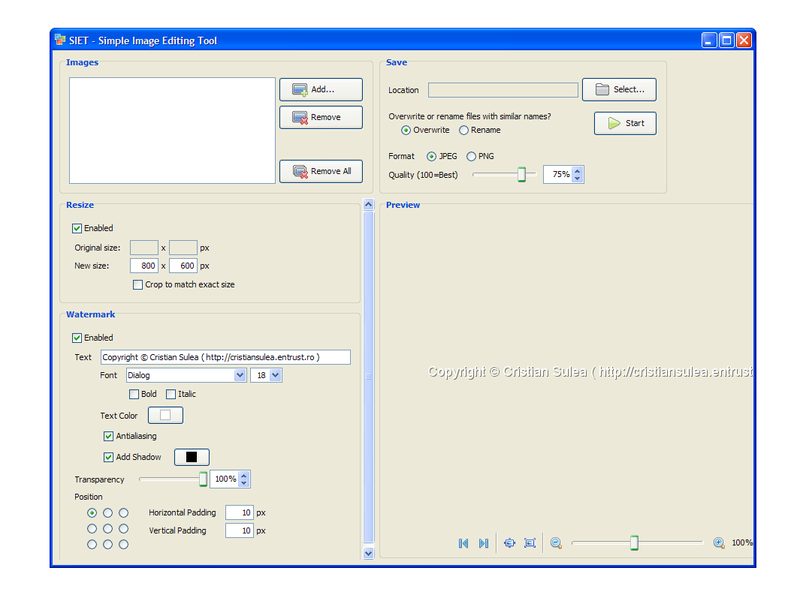Toggle the Add Shadow checkbox
Screen dimensions: 800x613
coord(108,457)
